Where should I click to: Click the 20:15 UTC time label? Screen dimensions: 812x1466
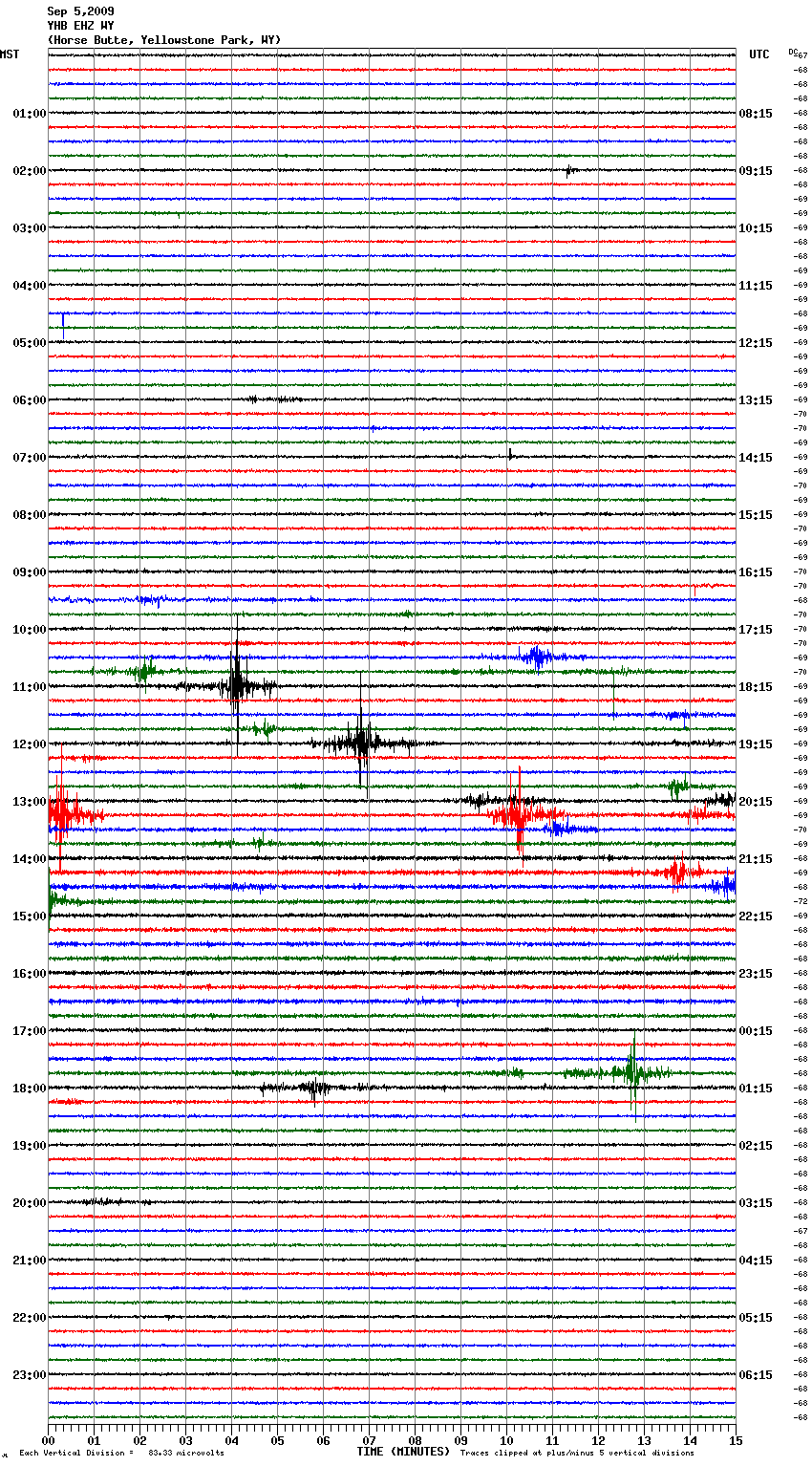click(756, 802)
